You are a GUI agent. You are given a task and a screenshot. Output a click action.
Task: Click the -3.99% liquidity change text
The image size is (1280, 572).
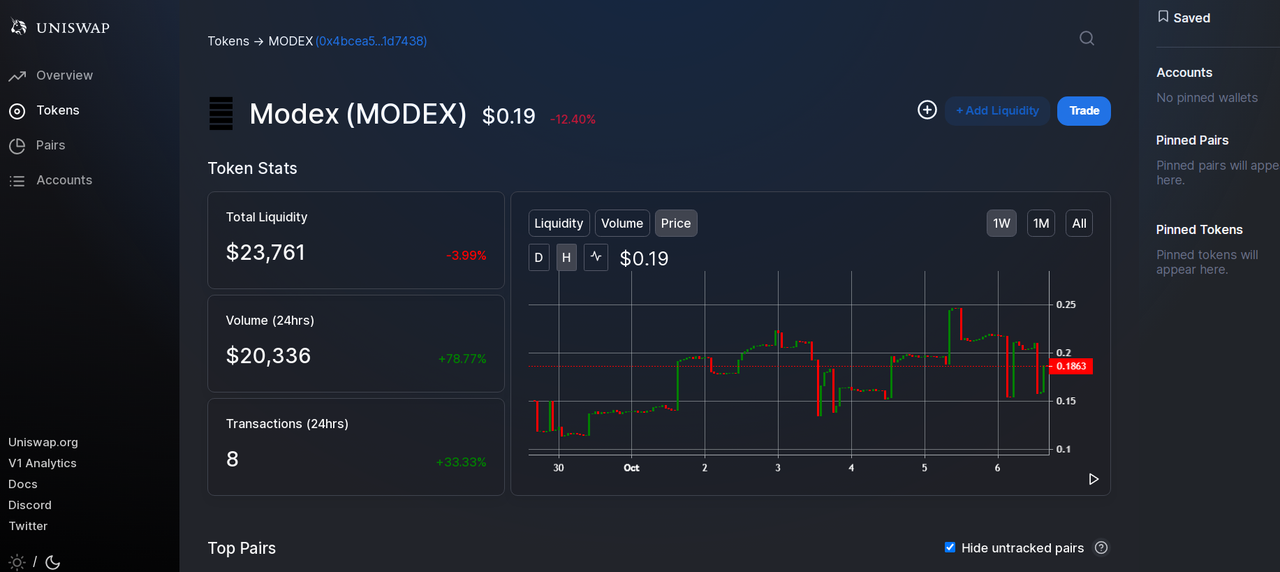466,255
